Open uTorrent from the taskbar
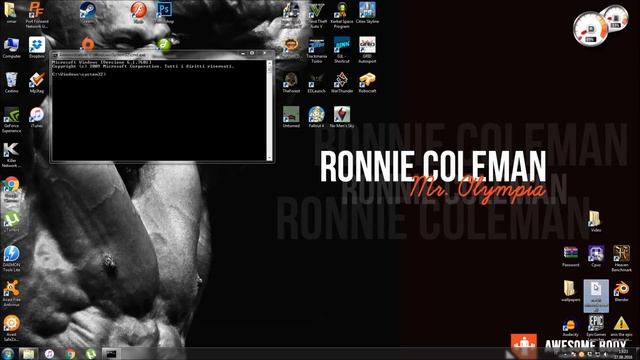Viewport: 640px width, 360px height. point(91,353)
